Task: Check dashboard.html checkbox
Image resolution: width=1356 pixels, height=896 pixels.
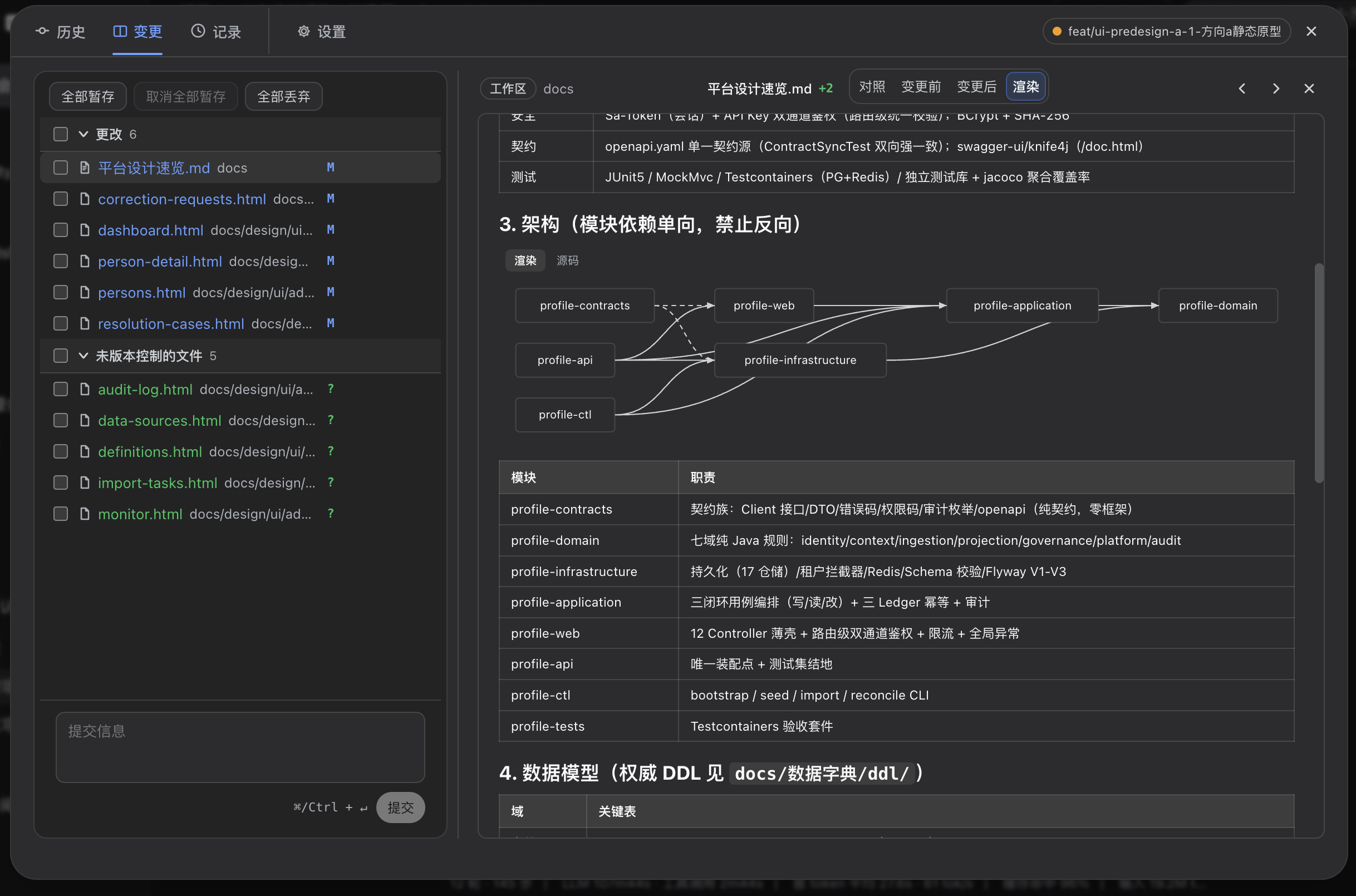Action: coord(61,230)
